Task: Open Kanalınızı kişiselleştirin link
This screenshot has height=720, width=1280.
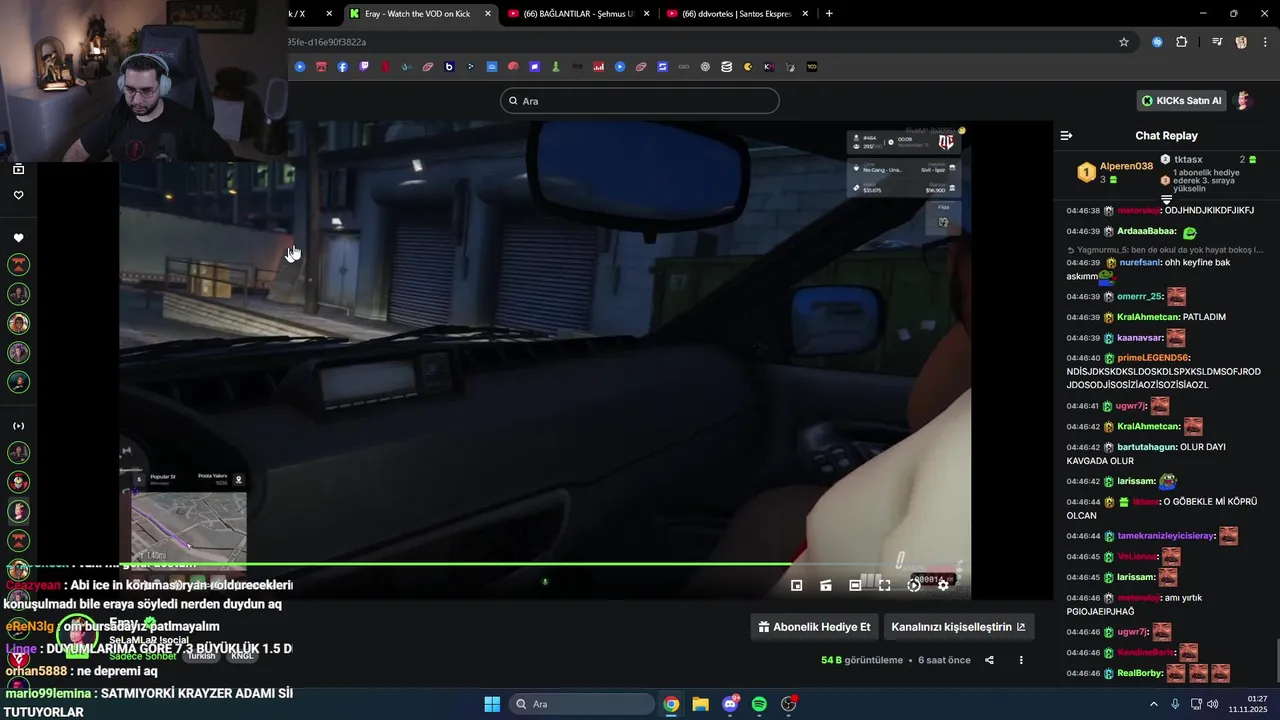Action: (958, 627)
